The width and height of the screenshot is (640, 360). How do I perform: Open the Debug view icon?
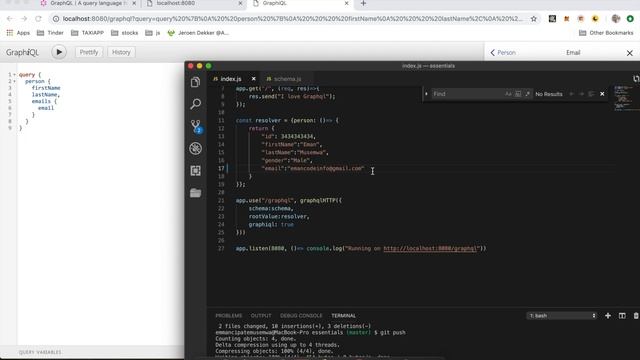point(196,149)
